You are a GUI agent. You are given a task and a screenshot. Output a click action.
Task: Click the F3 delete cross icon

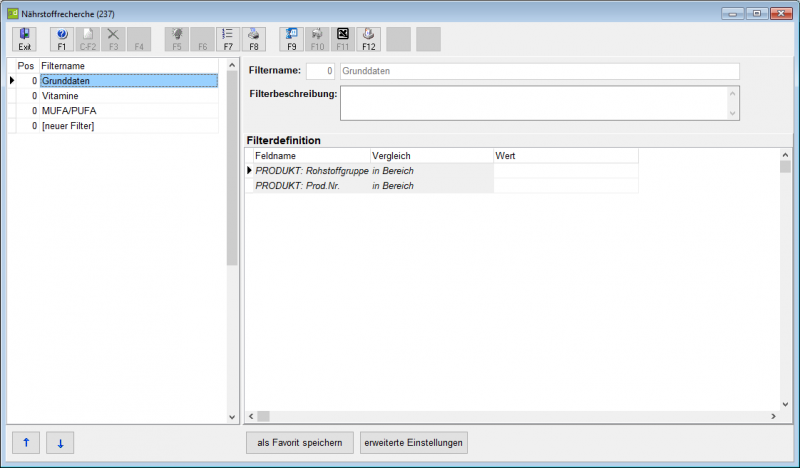(113, 39)
